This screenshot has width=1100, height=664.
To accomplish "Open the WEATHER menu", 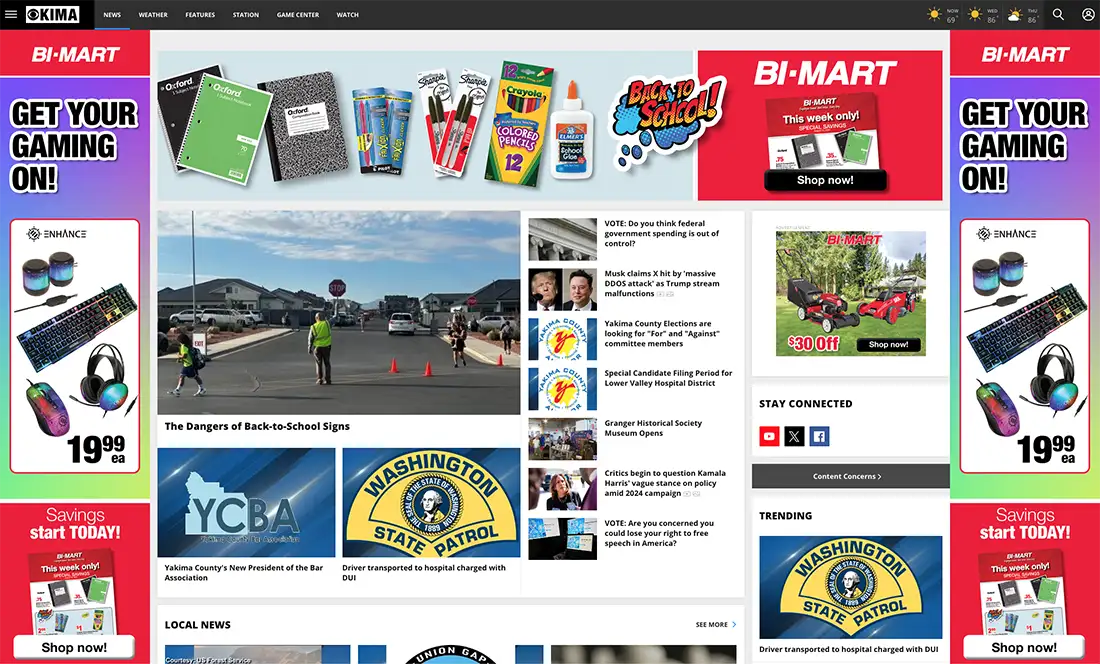I will [x=153, y=15].
